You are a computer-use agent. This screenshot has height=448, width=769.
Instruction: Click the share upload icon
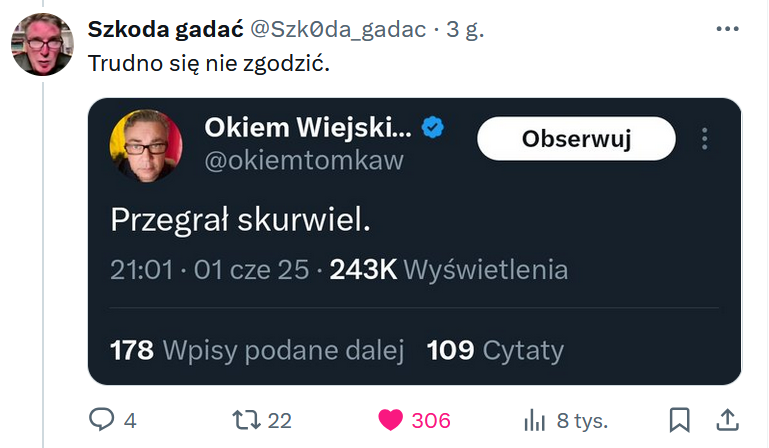point(728,420)
